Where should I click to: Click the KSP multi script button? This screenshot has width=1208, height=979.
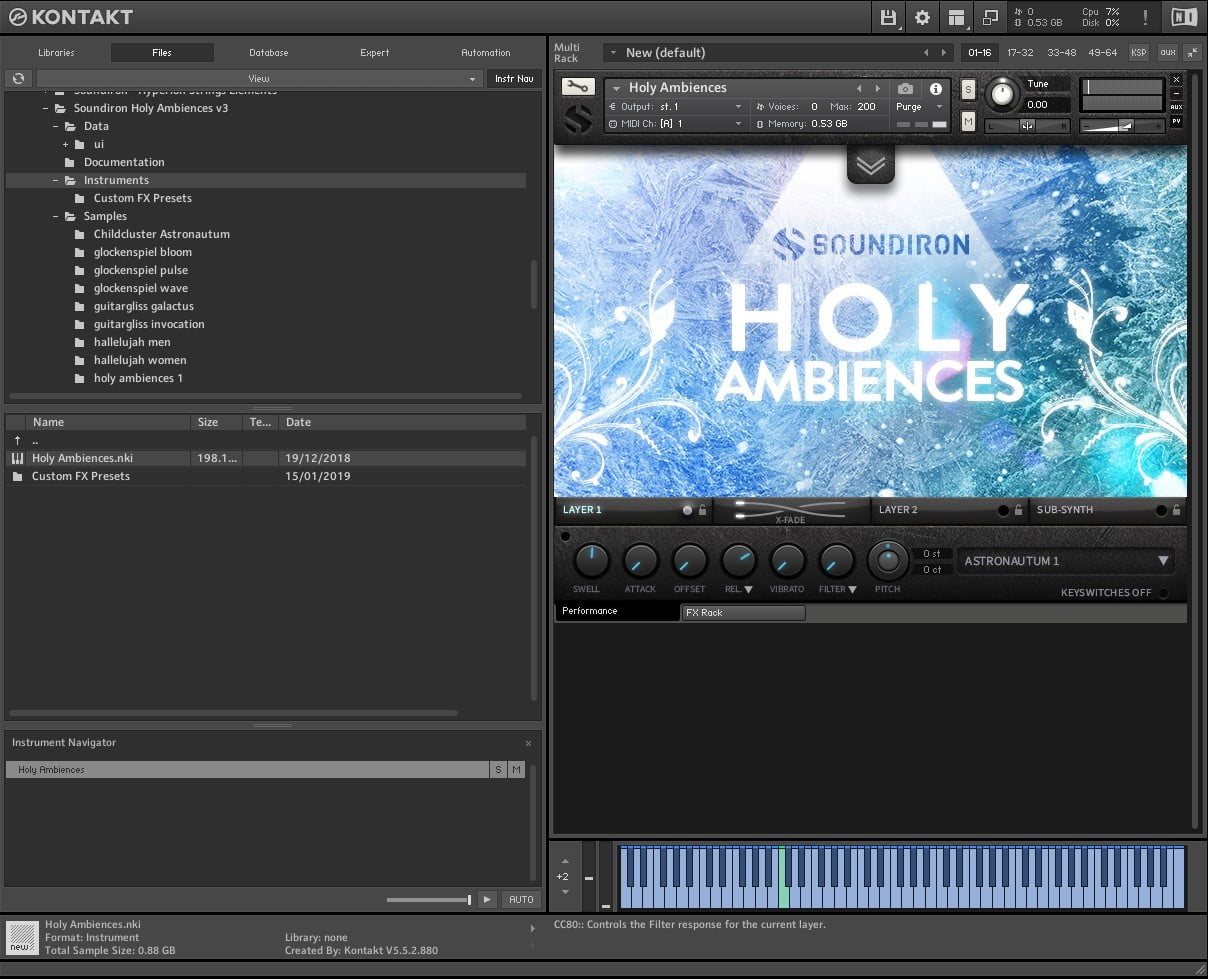pos(1138,52)
